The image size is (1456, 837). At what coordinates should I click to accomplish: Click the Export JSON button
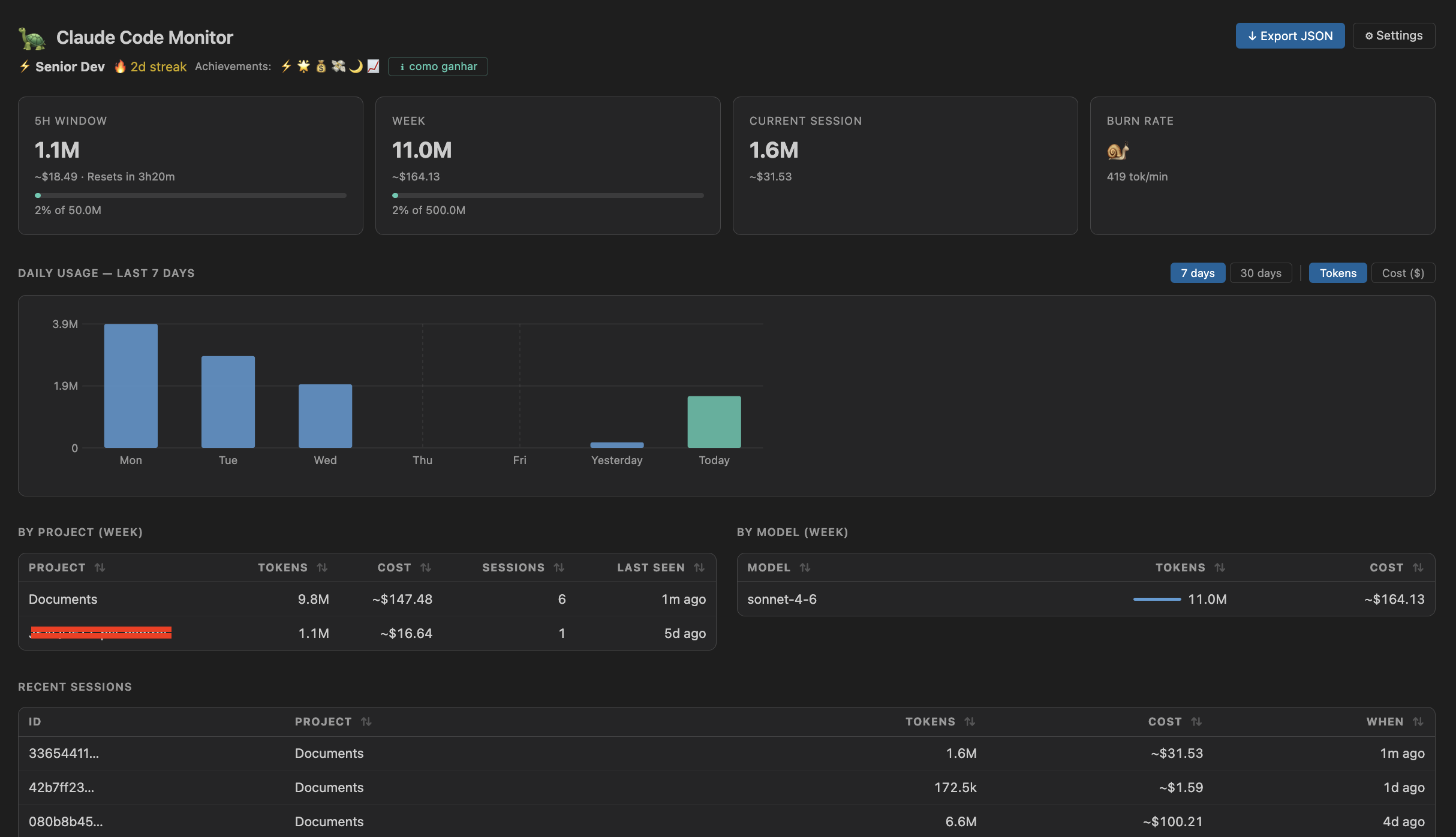pyautogui.click(x=1290, y=36)
